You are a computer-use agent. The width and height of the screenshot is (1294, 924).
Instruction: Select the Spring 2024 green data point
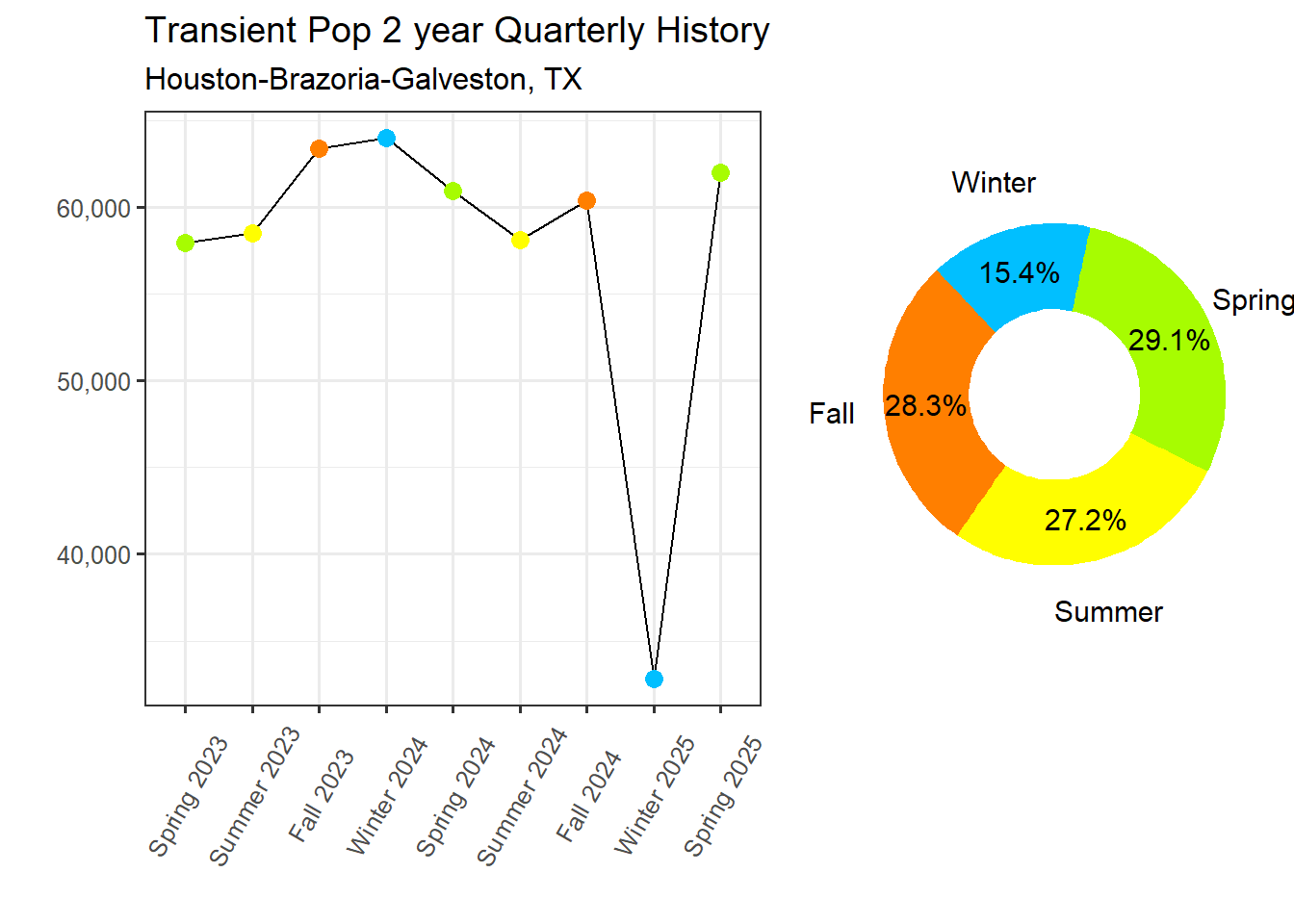(x=453, y=191)
